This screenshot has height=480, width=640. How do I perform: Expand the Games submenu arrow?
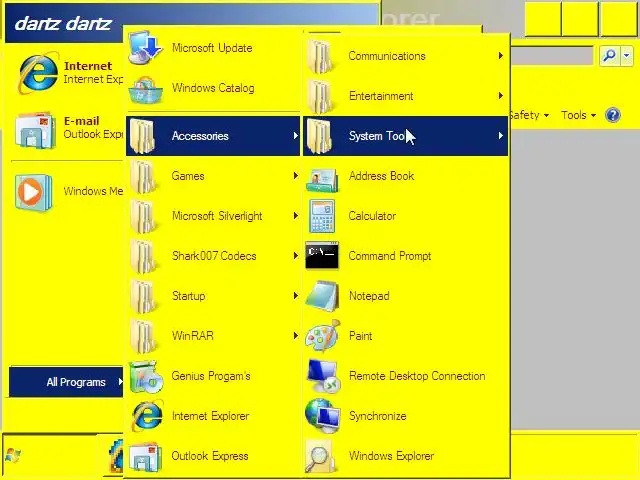[296, 176]
